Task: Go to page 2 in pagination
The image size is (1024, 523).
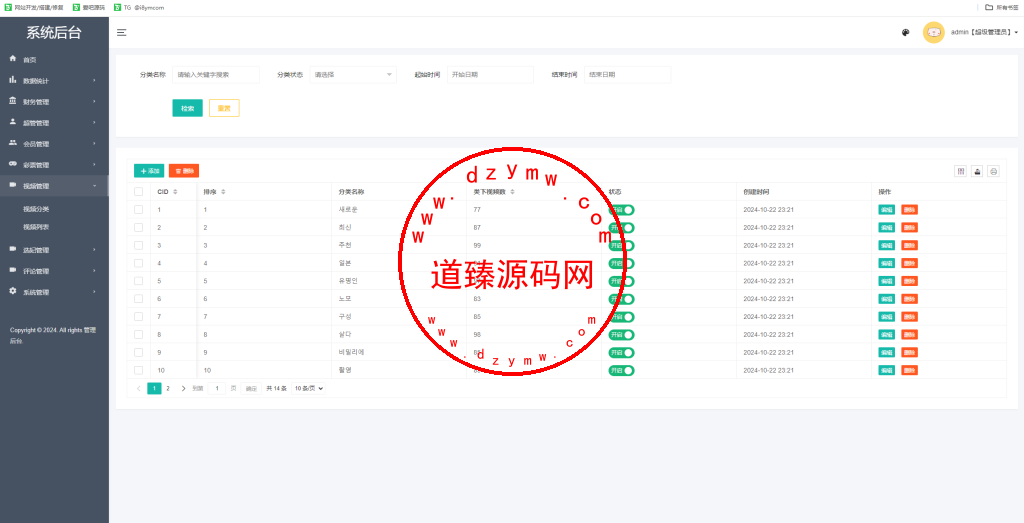Action: [168, 388]
